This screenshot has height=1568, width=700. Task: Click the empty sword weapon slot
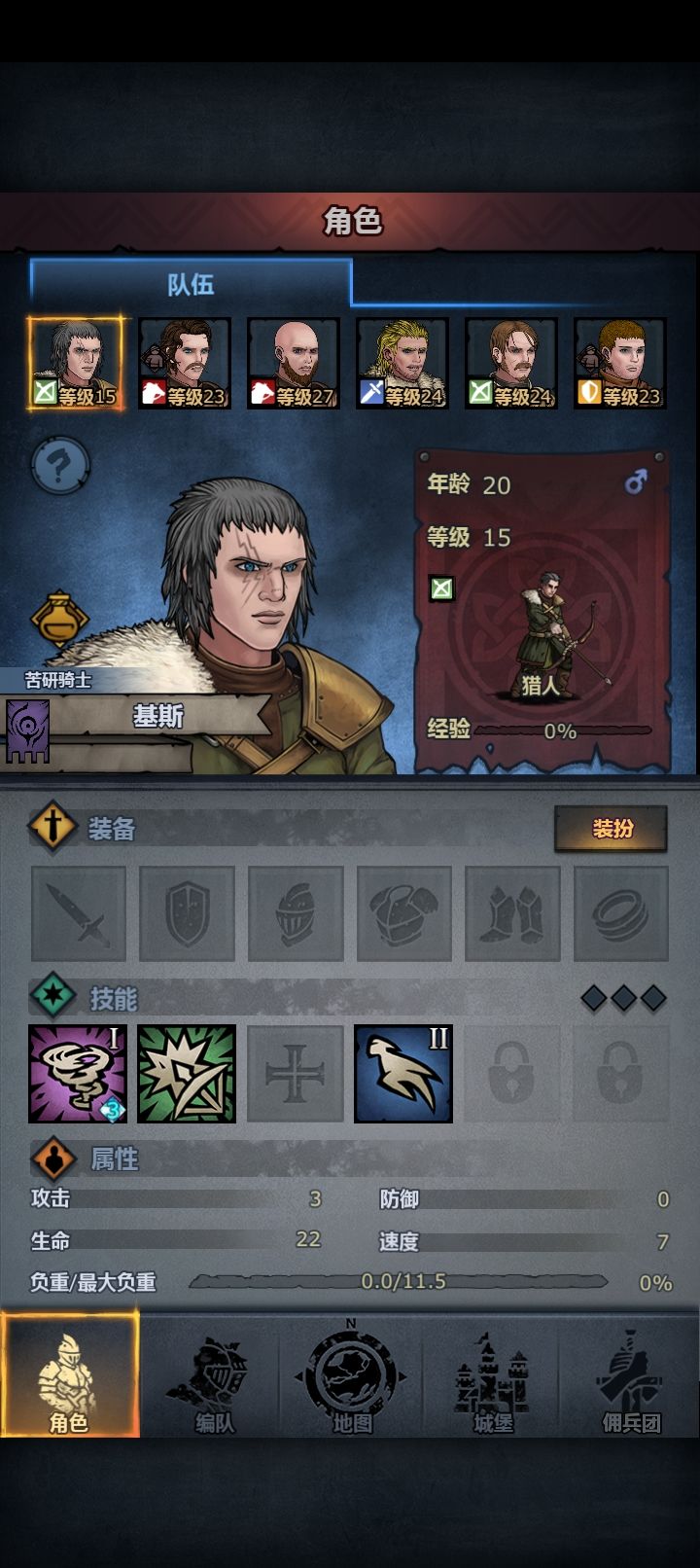79,914
